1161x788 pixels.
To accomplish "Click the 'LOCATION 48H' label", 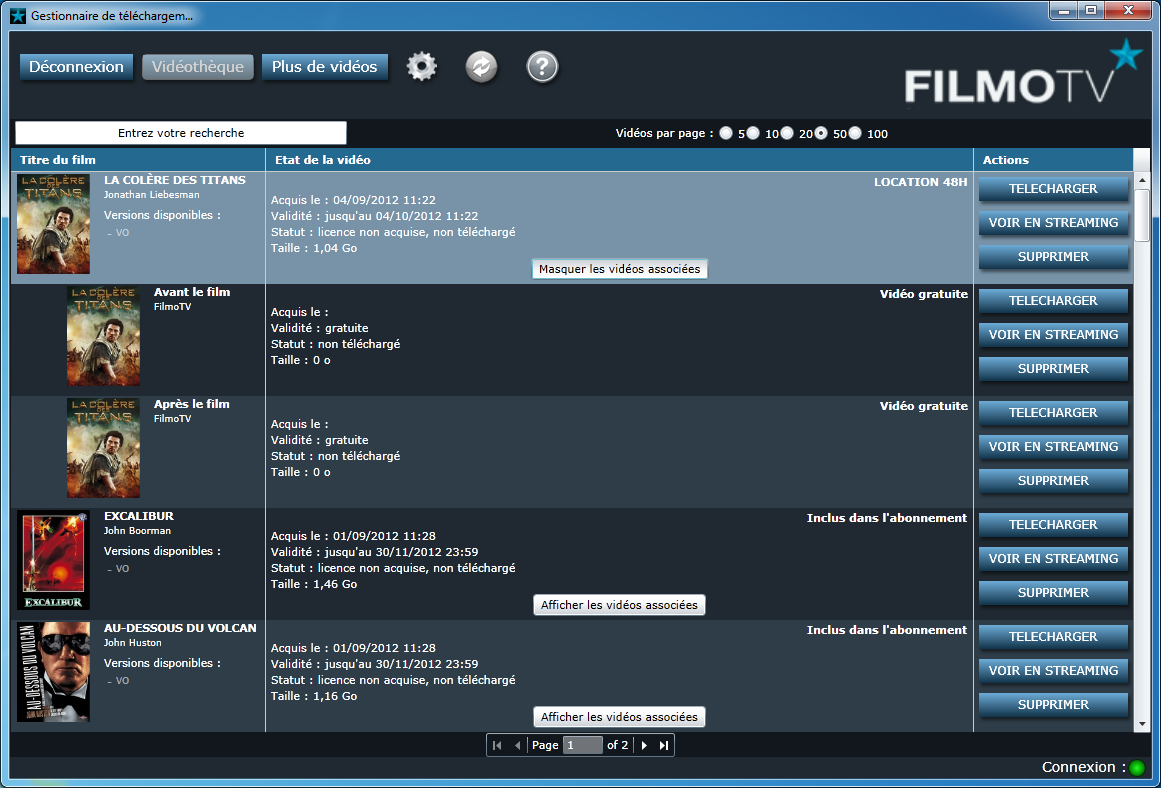I will [920, 182].
